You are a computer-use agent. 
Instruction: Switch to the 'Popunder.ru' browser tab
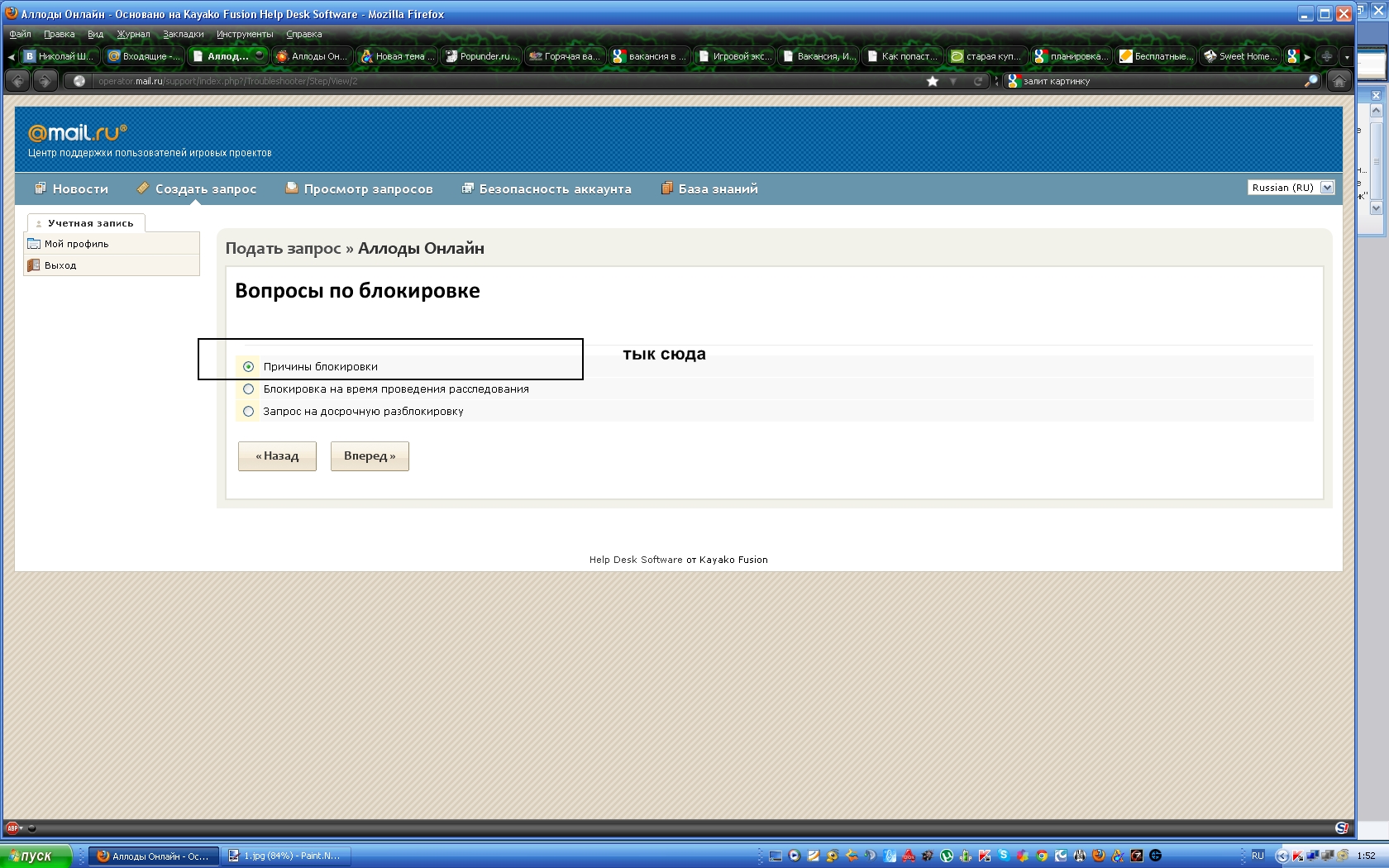[480, 56]
